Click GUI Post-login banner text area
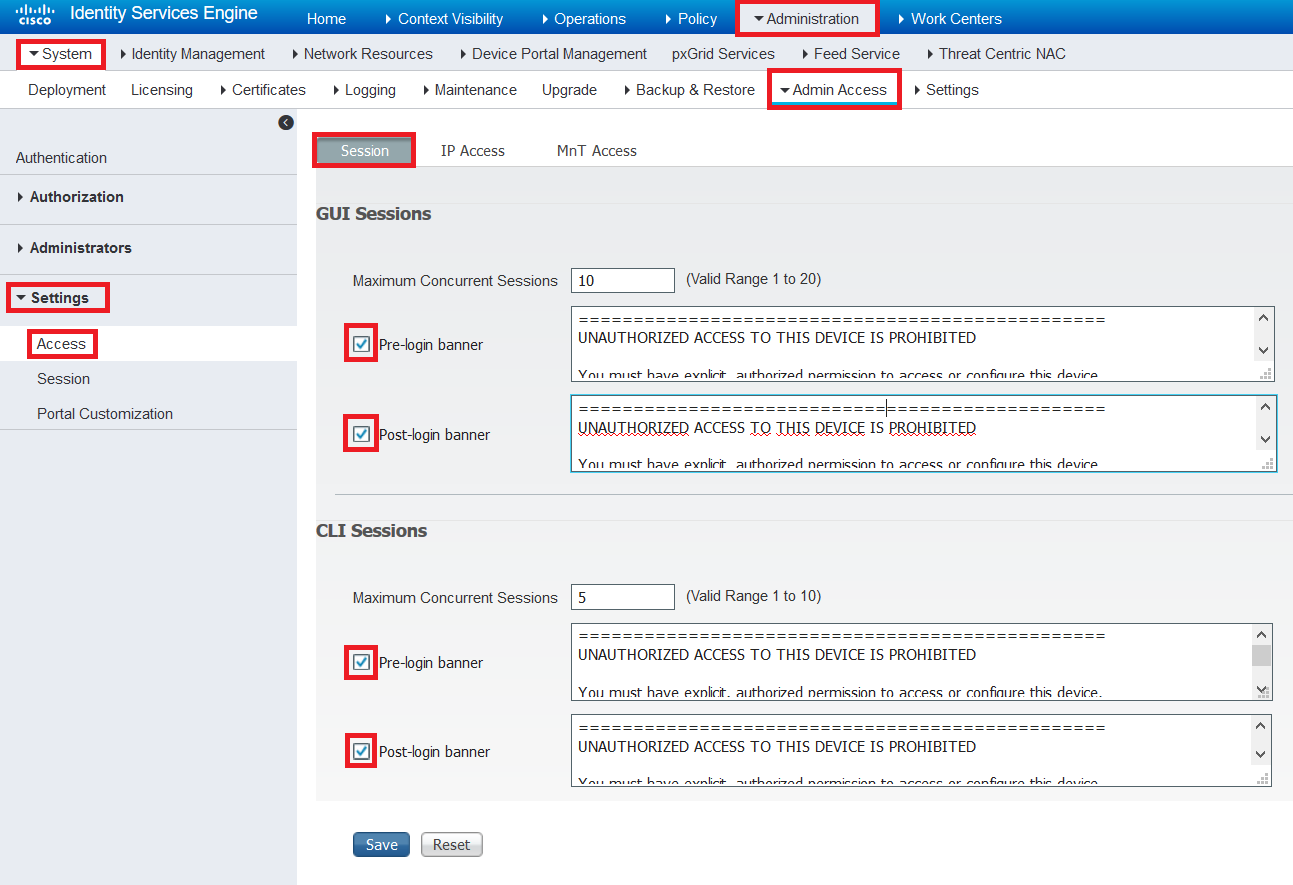This screenshot has height=885, width=1293. pos(923,433)
